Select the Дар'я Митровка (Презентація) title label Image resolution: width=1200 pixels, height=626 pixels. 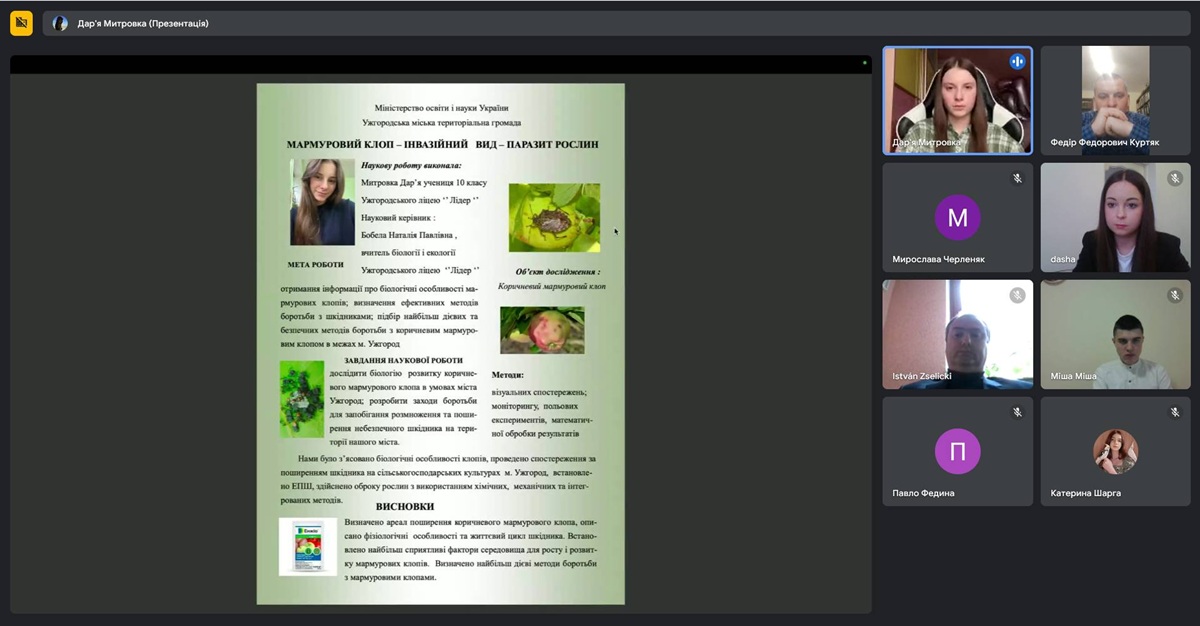(x=143, y=23)
